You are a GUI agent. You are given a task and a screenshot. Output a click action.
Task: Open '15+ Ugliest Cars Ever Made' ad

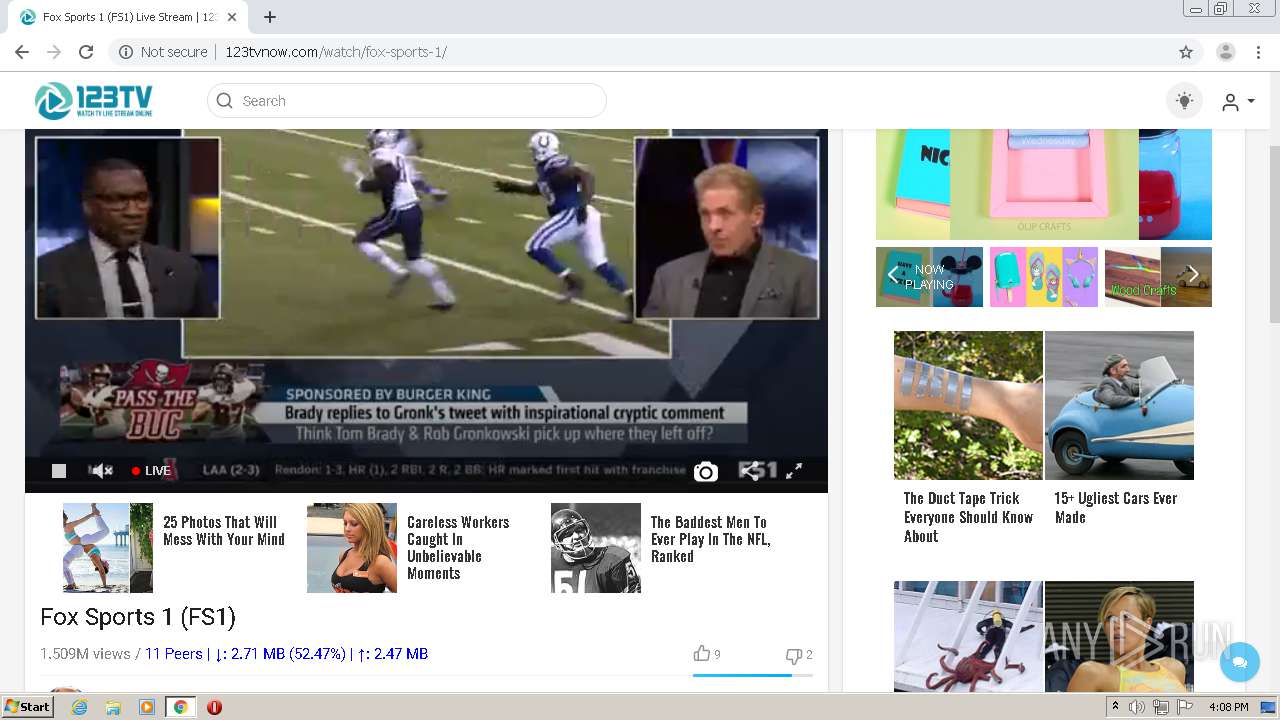(1115, 508)
